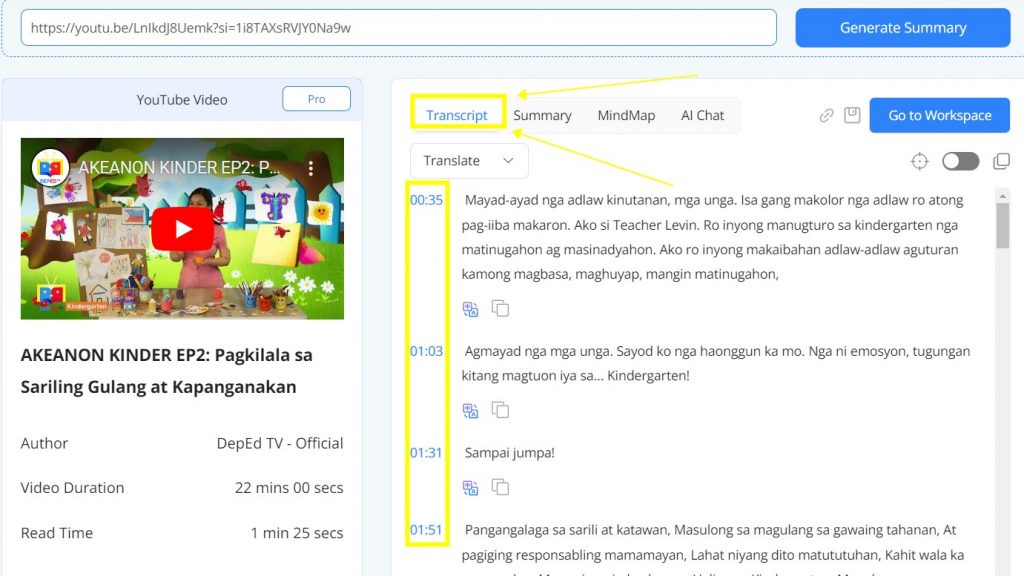Screen dimensions: 1024x576
Task: Open the Translate language dropdown
Action: point(468,160)
